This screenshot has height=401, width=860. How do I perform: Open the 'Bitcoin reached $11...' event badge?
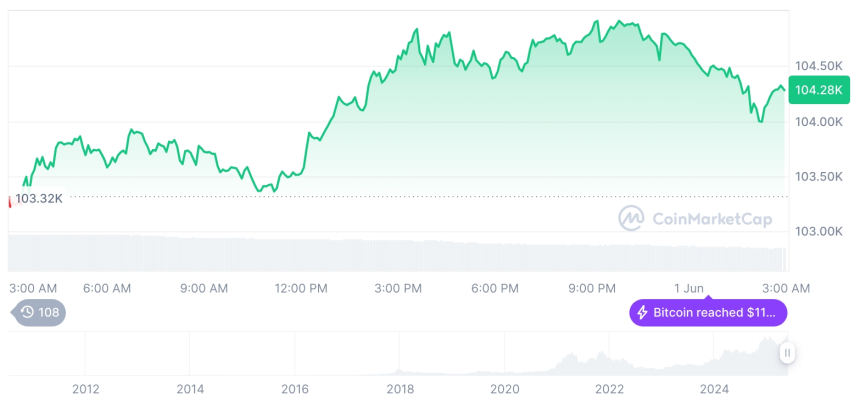(x=708, y=313)
